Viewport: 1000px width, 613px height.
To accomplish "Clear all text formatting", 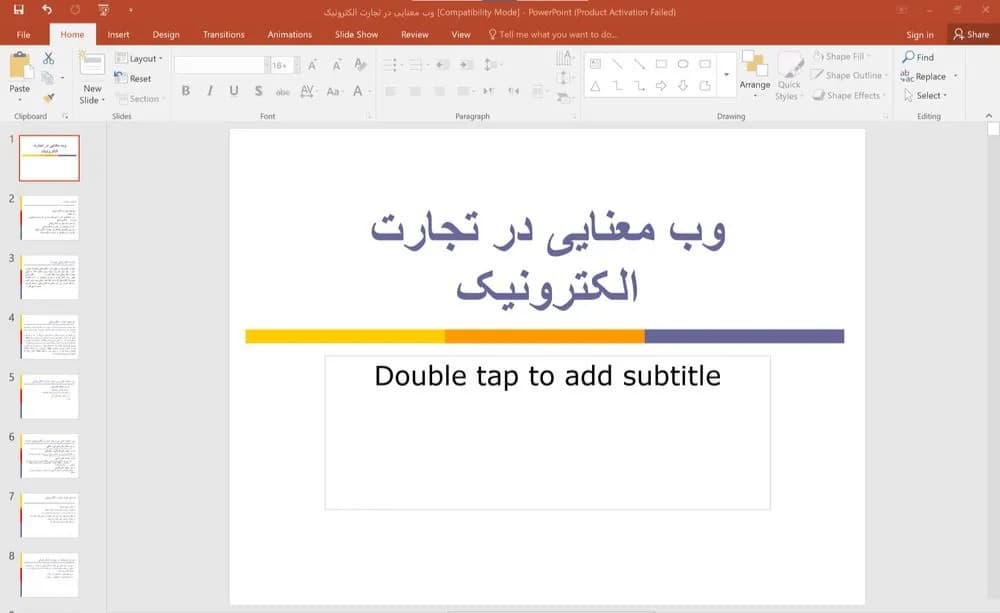I will [x=360, y=65].
